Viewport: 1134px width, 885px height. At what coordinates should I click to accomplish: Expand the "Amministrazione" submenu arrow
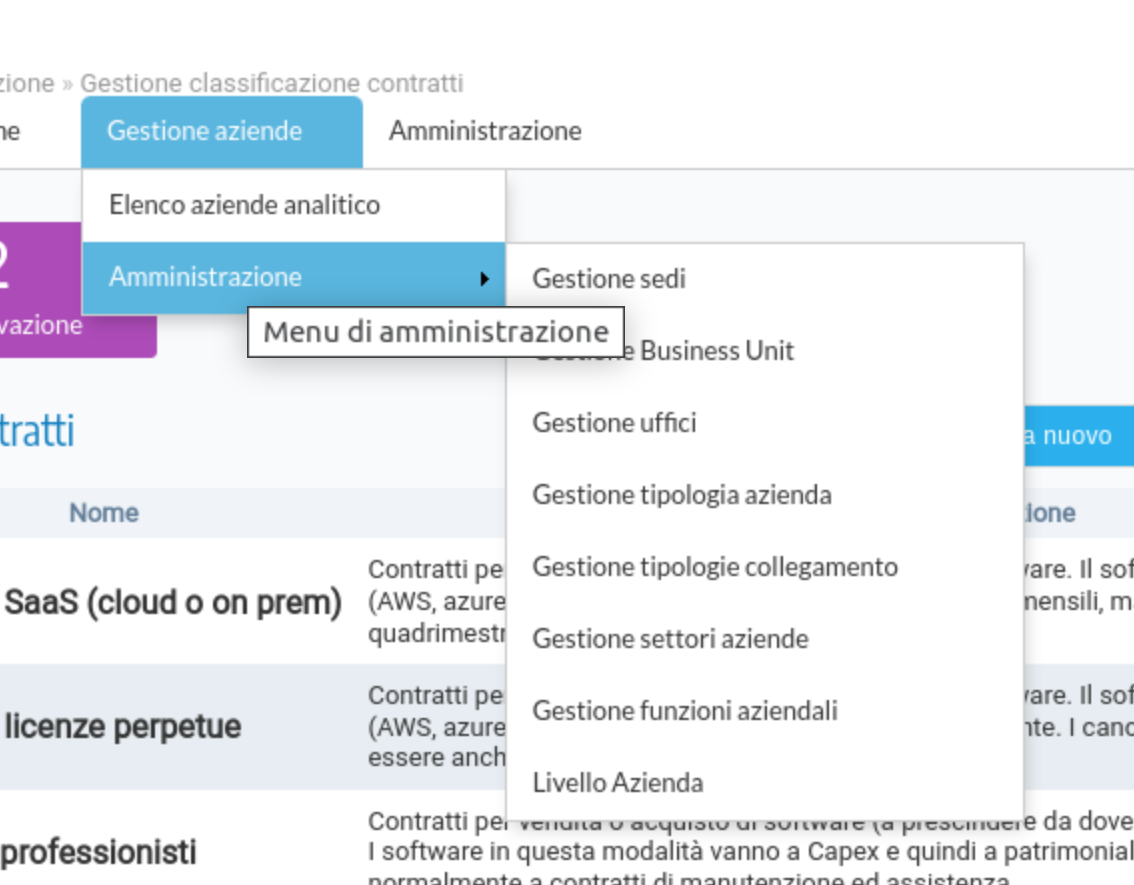487,276
